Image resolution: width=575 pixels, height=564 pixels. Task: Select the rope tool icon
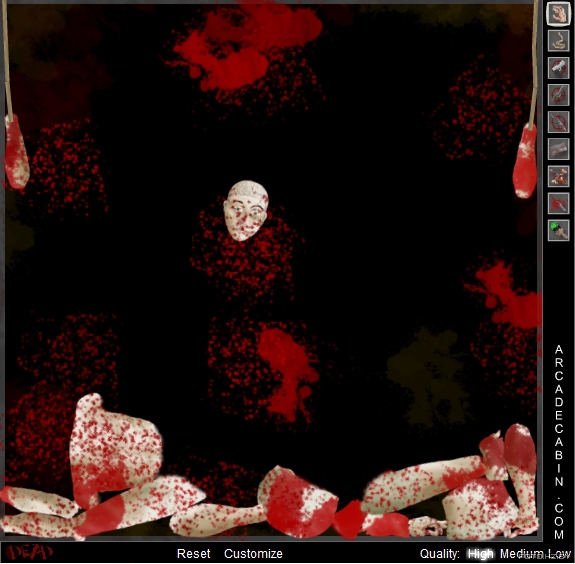point(558,40)
